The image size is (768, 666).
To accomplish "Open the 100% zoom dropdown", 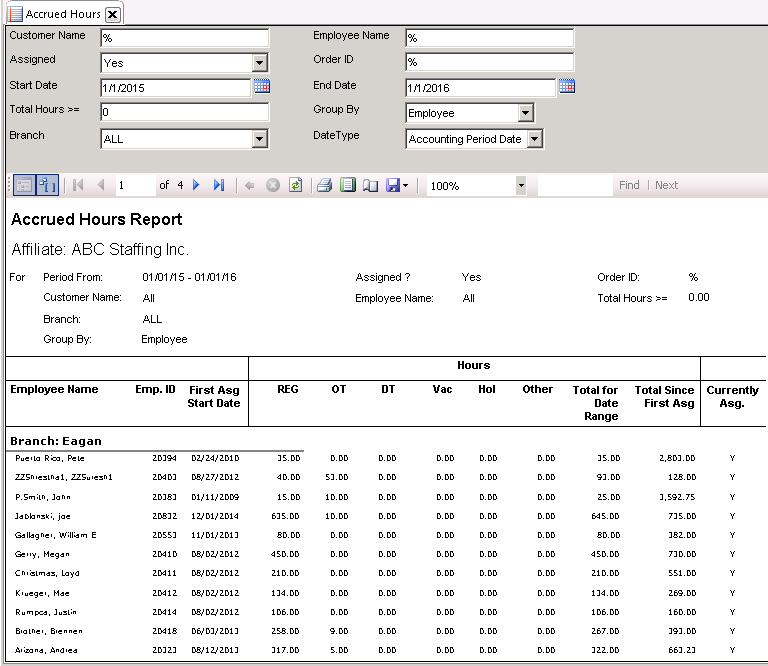I will 521,186.
